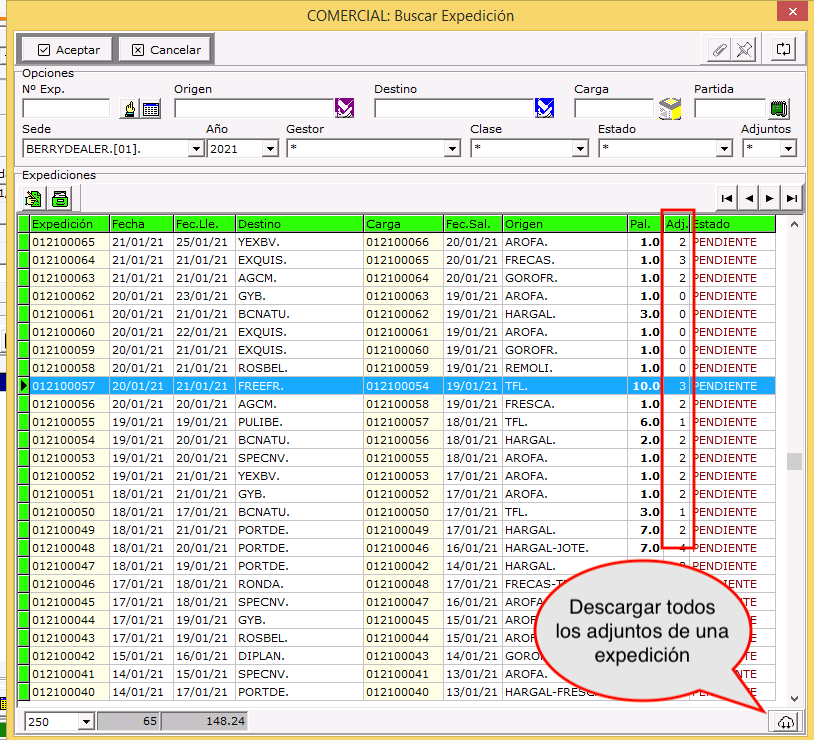Go to the last record in navigation
The height and width of the screenshot is (740, 814).
tap(791, 198)
